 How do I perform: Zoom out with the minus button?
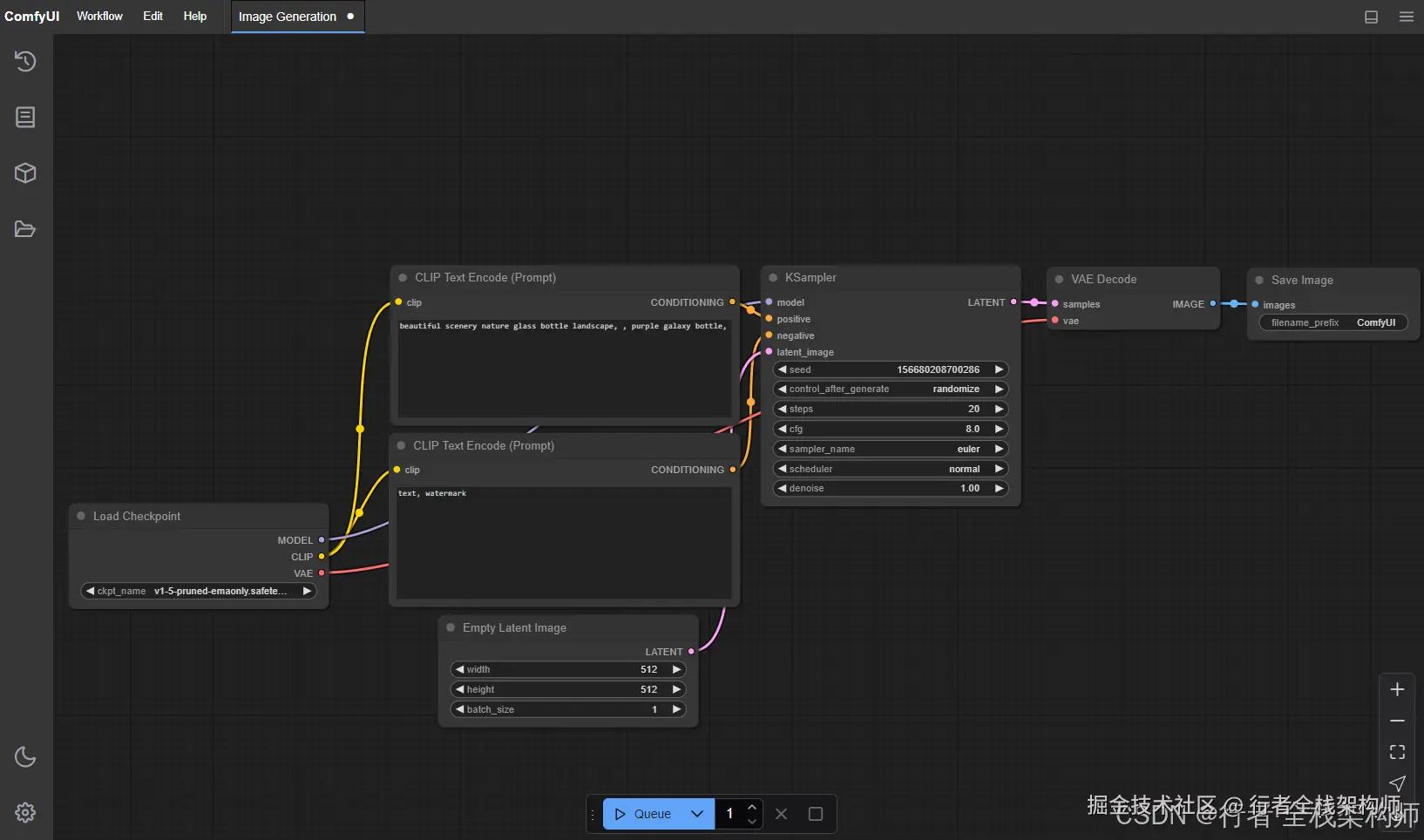point(1397,721)
